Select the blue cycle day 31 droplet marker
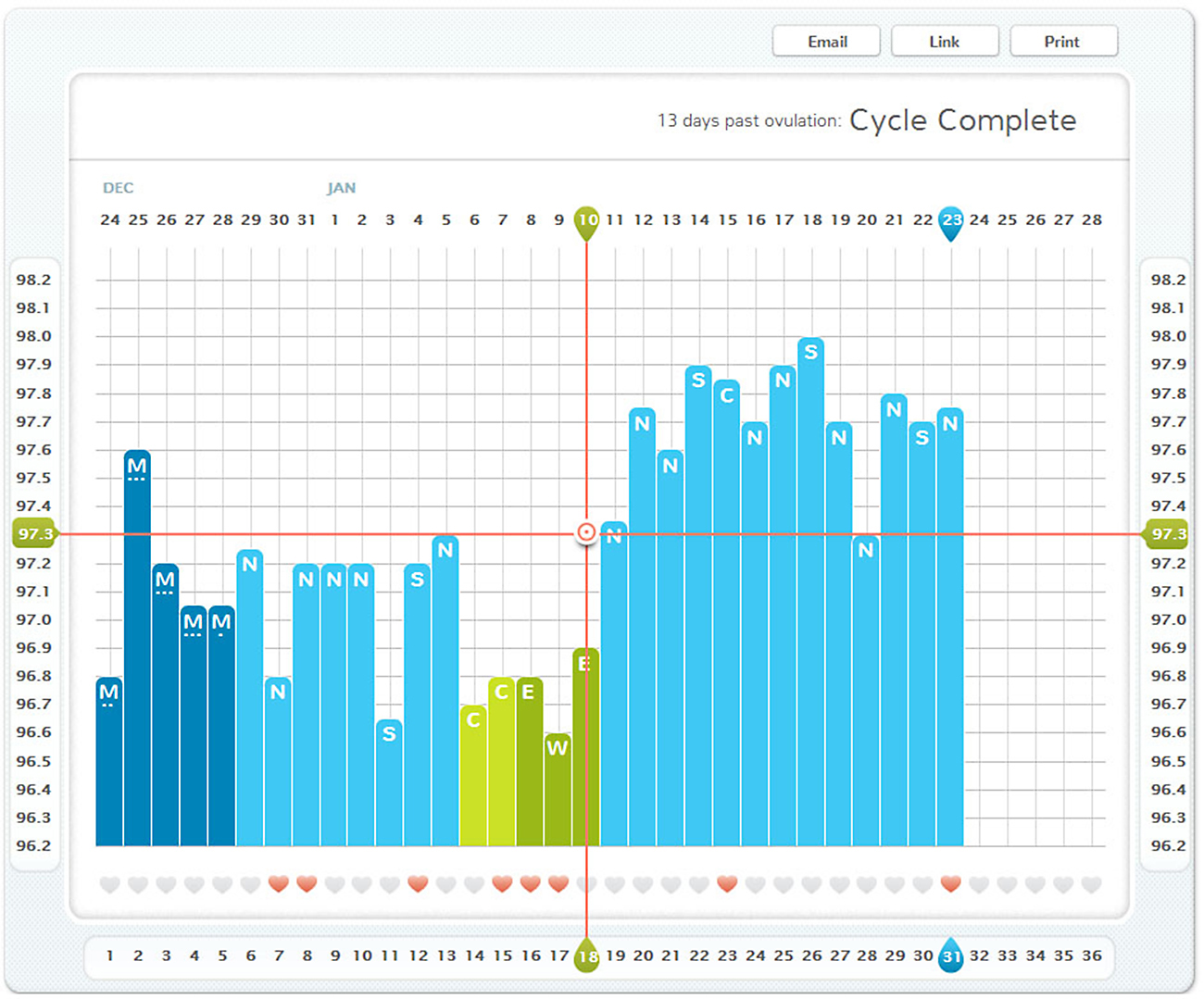 pos(951,955)
